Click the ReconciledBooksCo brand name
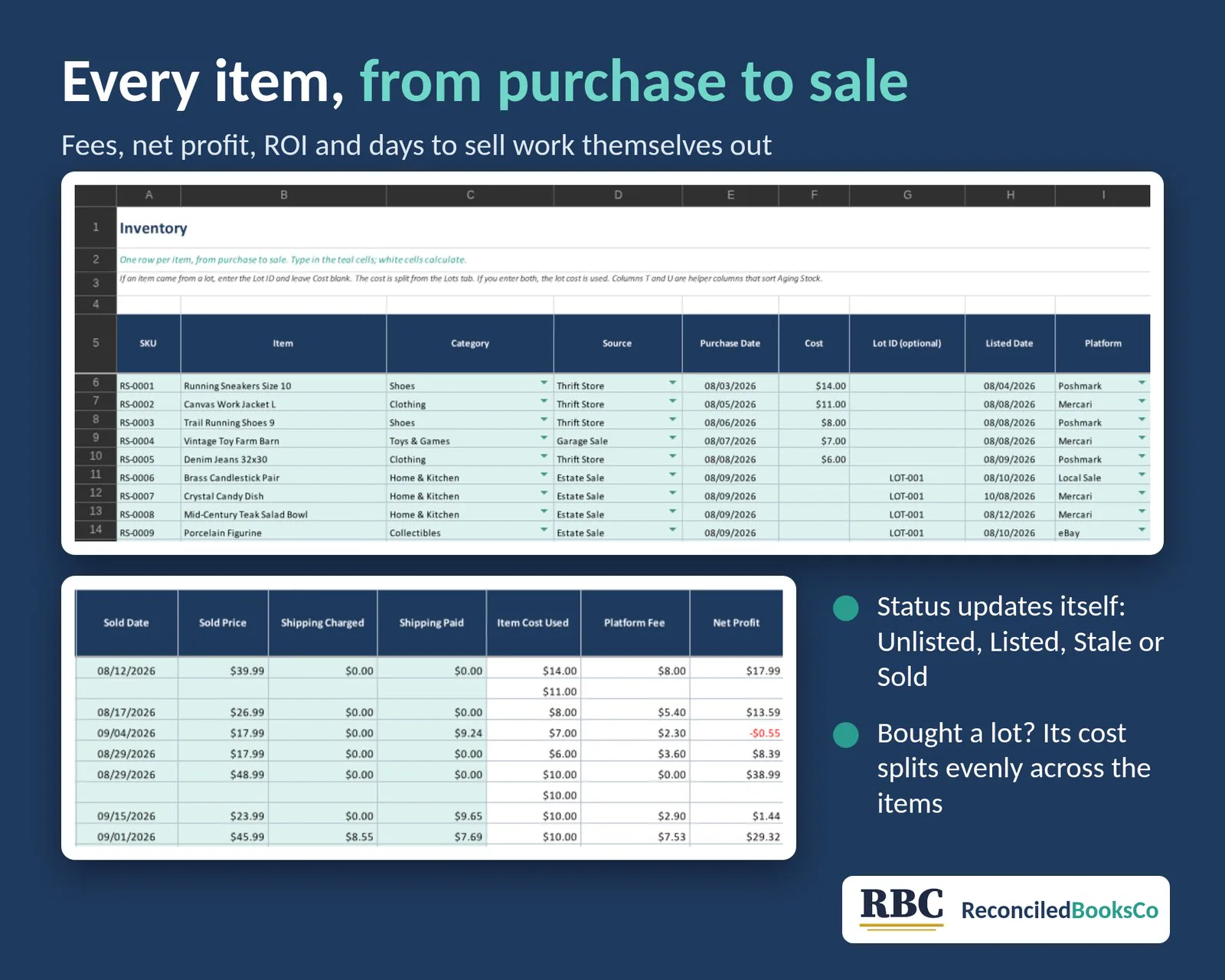The width and height of the screenshot is (1225, 980). tap(1060, 910)
